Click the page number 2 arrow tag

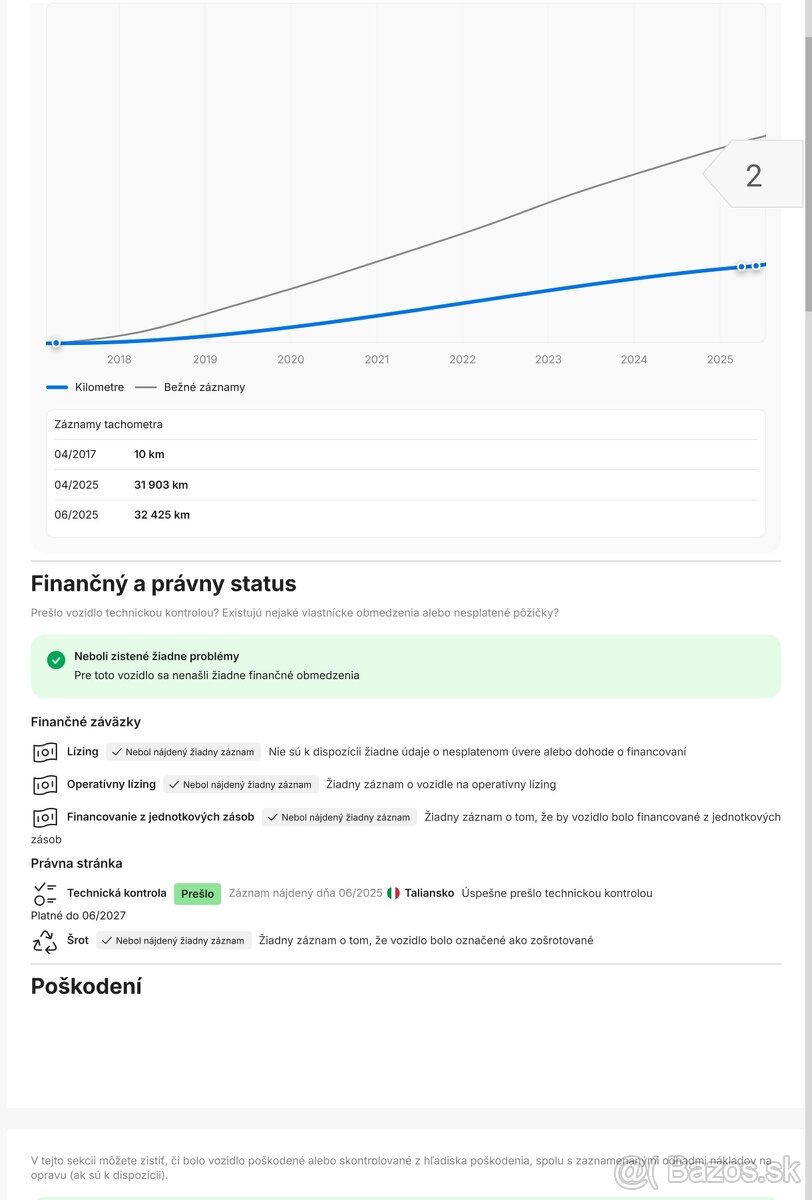(x=753, y=175)
